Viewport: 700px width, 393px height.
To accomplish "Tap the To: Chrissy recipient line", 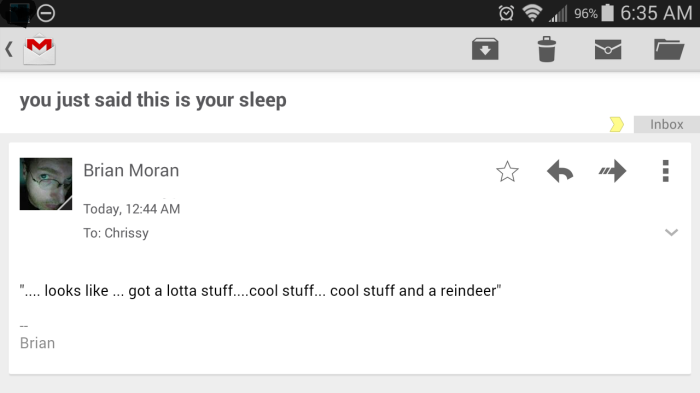I will click(116, 233).
